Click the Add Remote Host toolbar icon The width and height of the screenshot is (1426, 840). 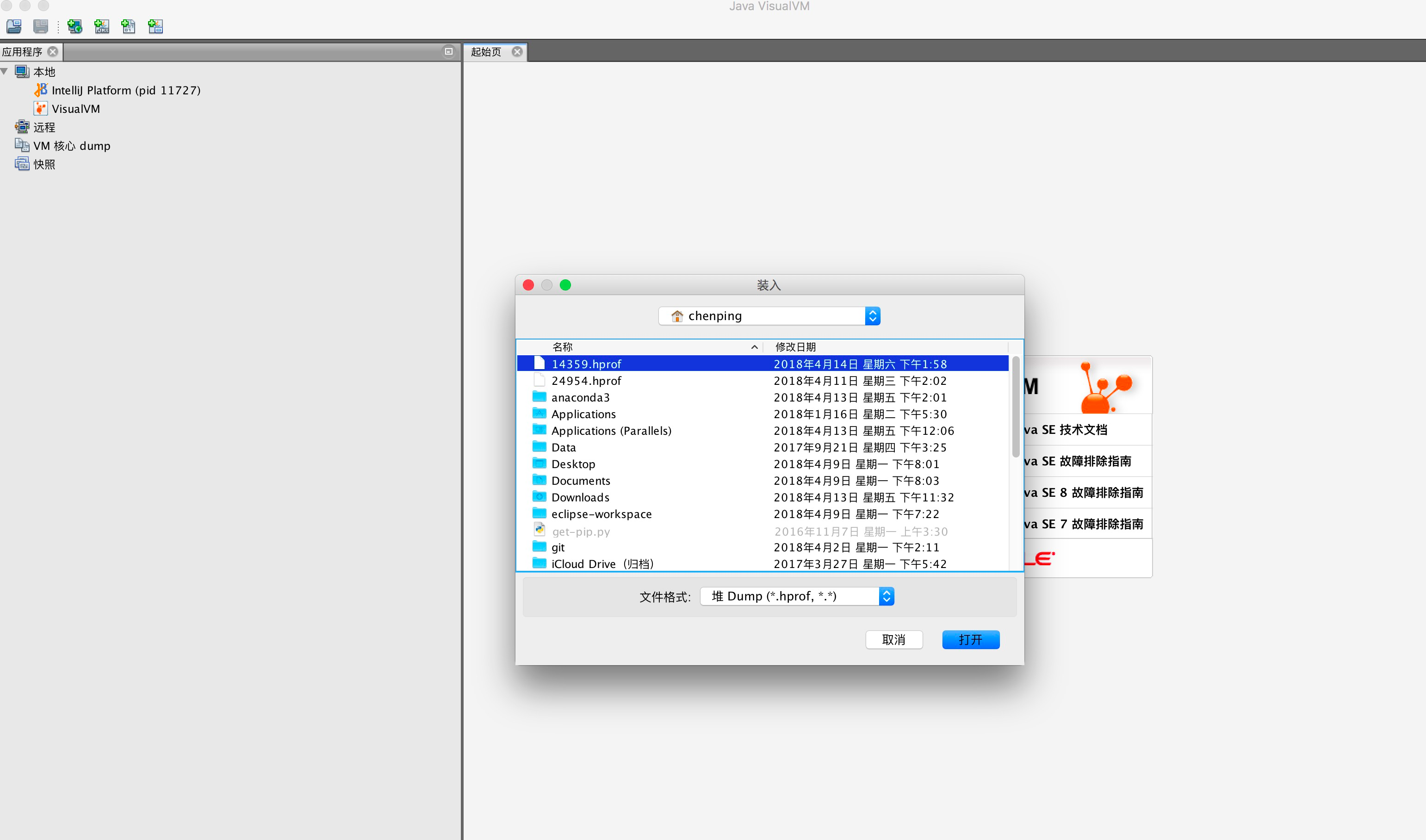tap(75, 26)
